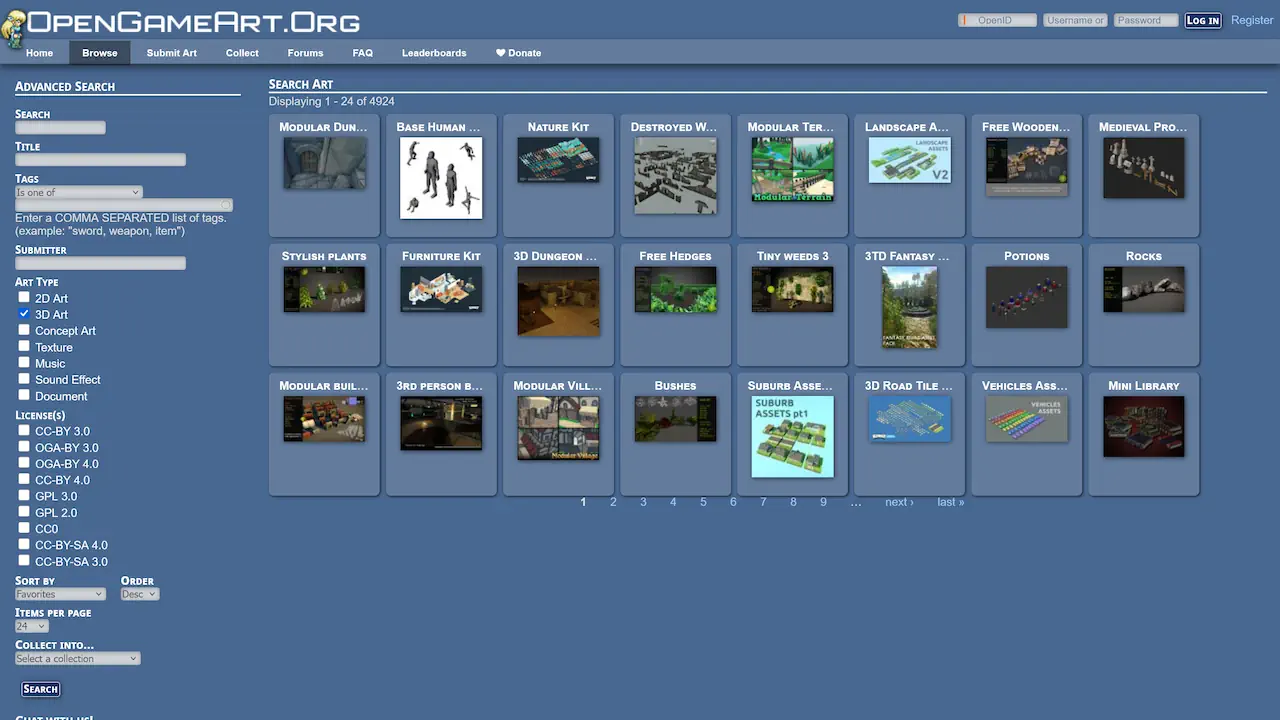Open the Submit Art menu item
The width and height of the screenshot is (1280, 720).
(172, 53)
